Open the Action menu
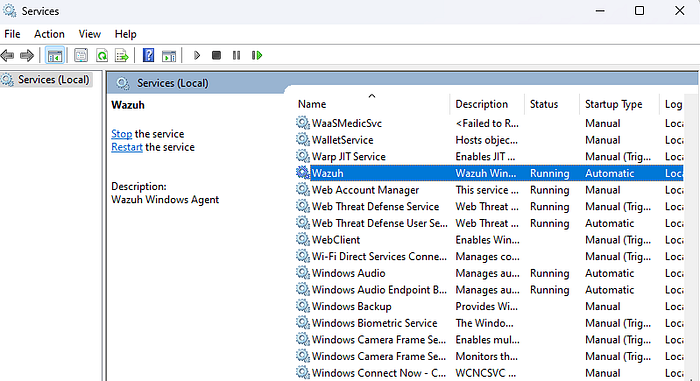Image resolution: width=700 pixels, height=381 pixels. click(x=49, y=34)
